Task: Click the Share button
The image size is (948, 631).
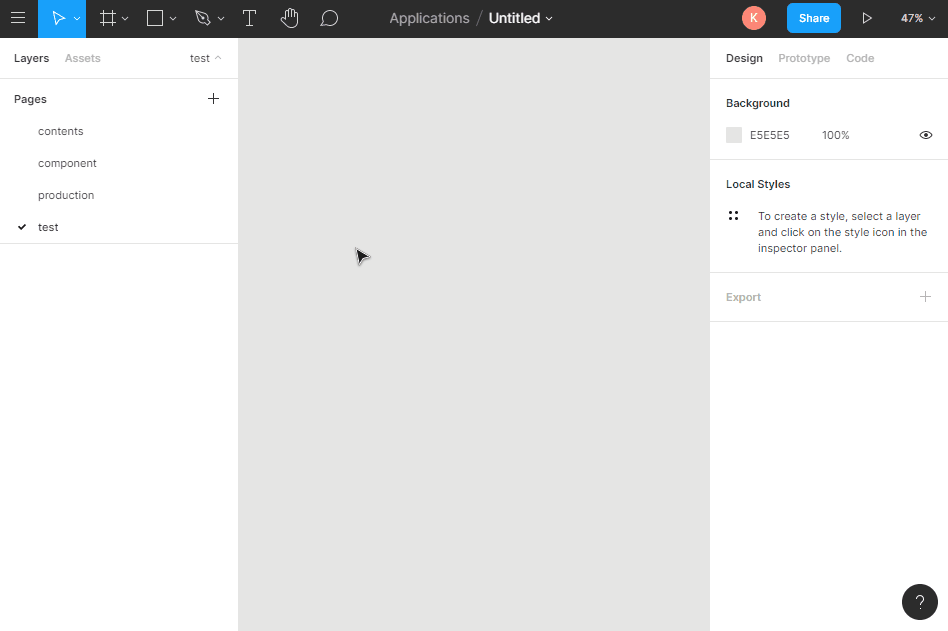Action: pos(814,18)
